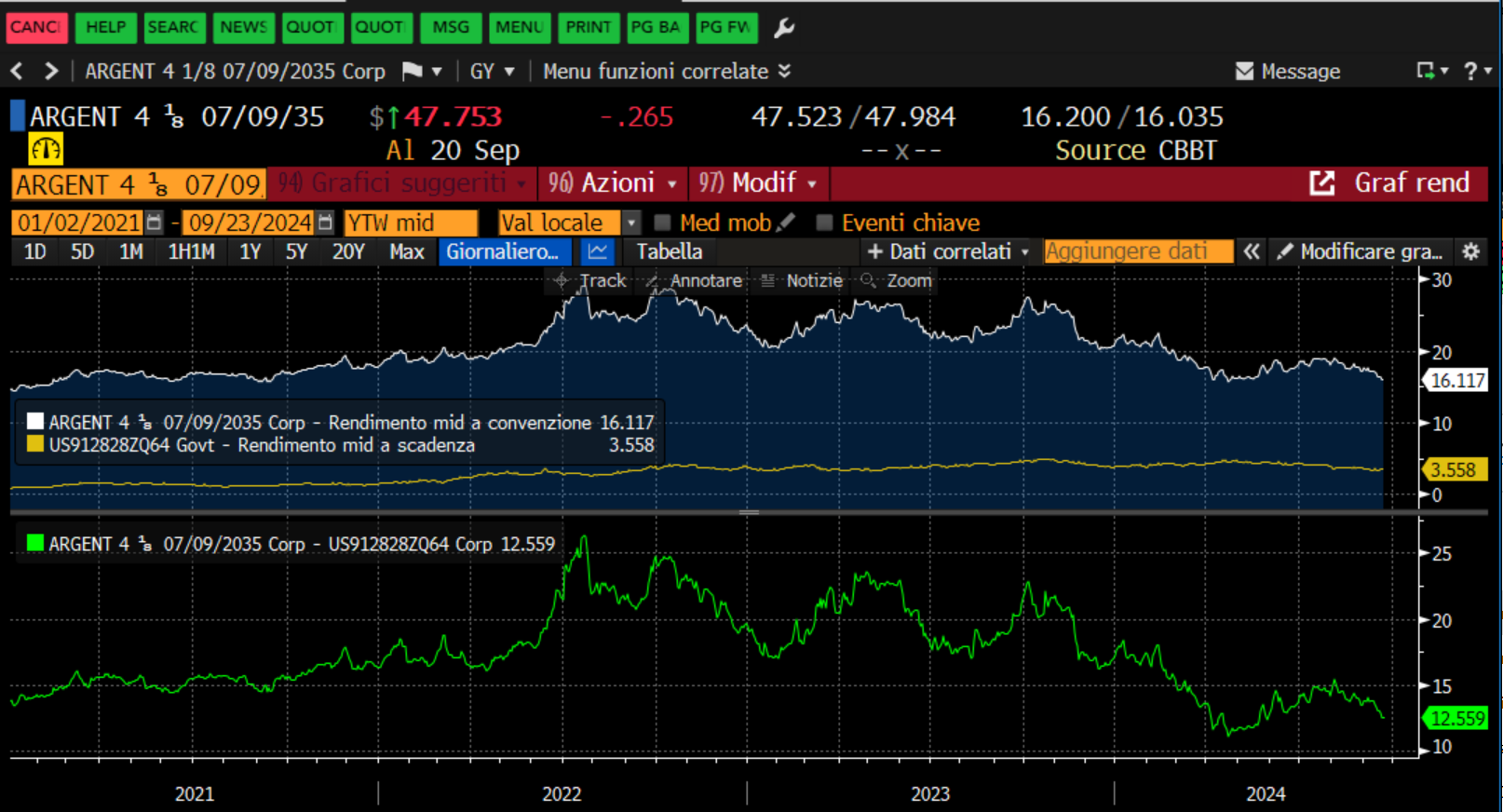Switch to Tabella view
Screen dimensions: 1503x812
click(670, 251)
